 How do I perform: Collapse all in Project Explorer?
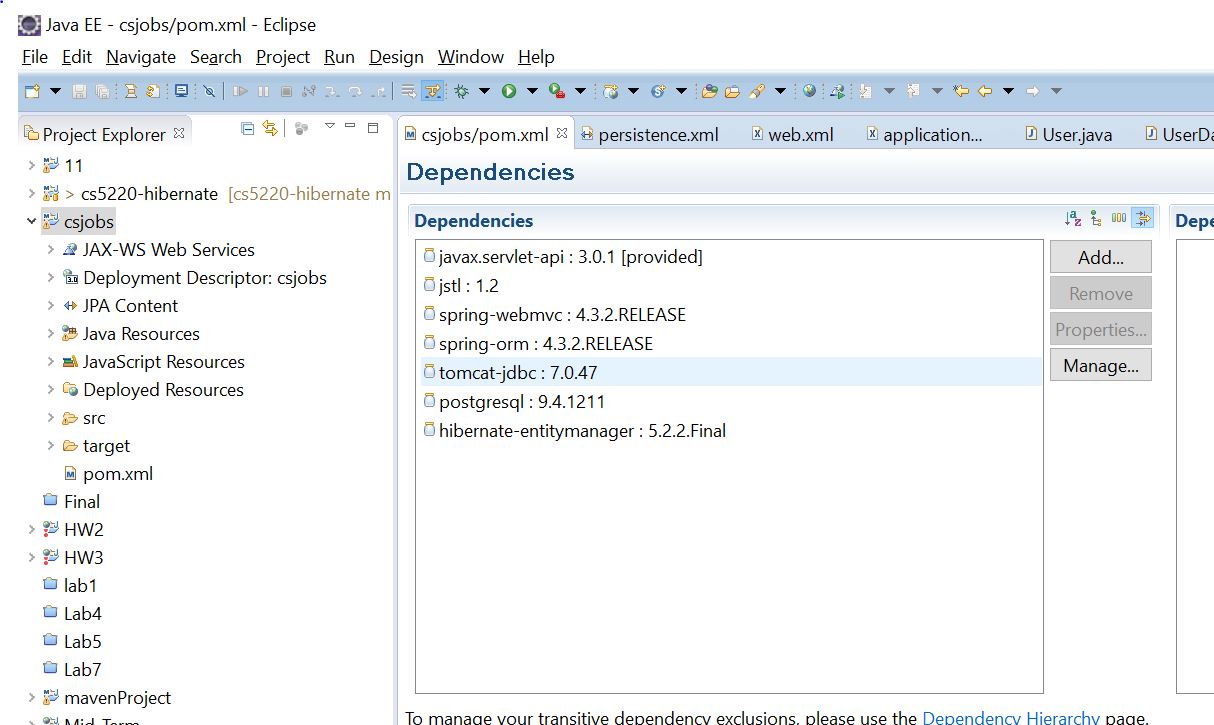click(x=248, y=128)
